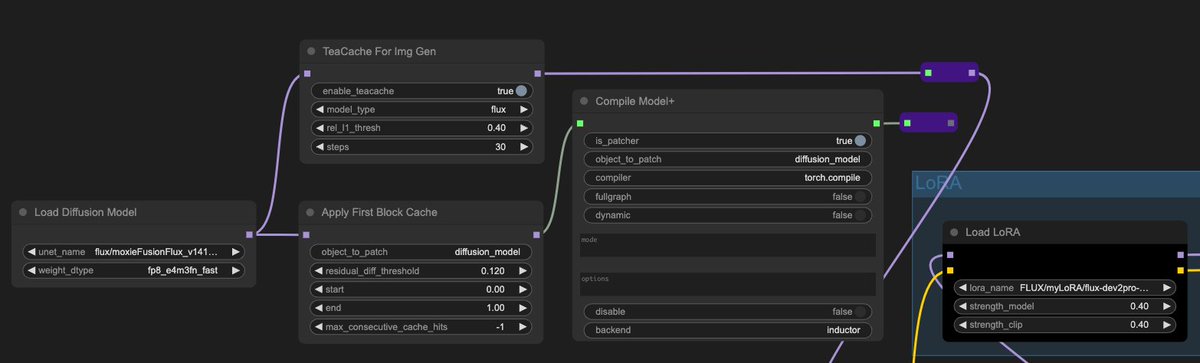Decrease steps value with left arrow
Screen dimensions: 1200x363
(320, 147)
